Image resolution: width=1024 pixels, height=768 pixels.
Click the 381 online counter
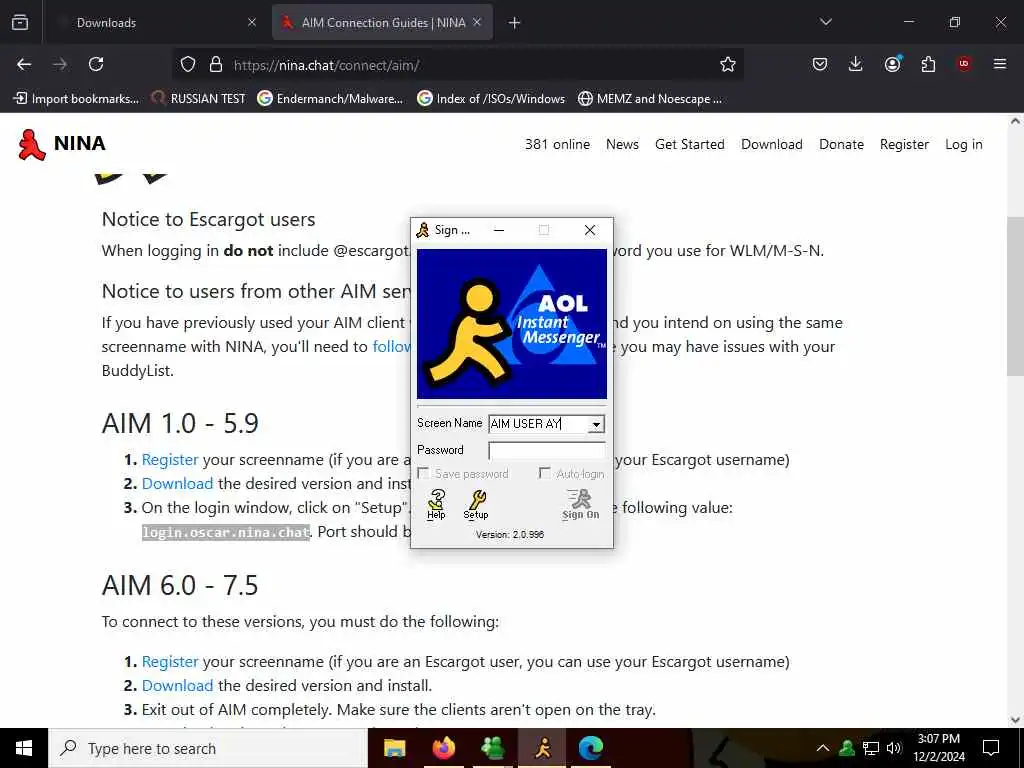pos(557,144)
